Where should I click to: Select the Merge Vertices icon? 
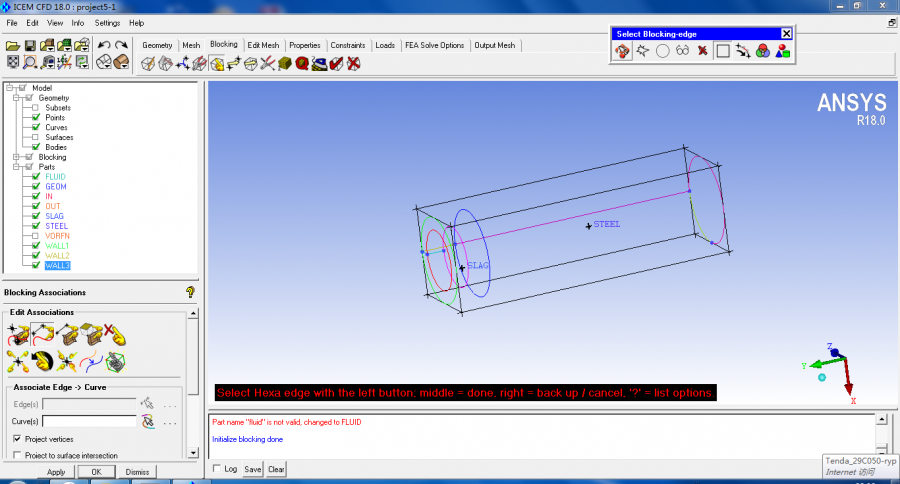[x=183, y=64]
